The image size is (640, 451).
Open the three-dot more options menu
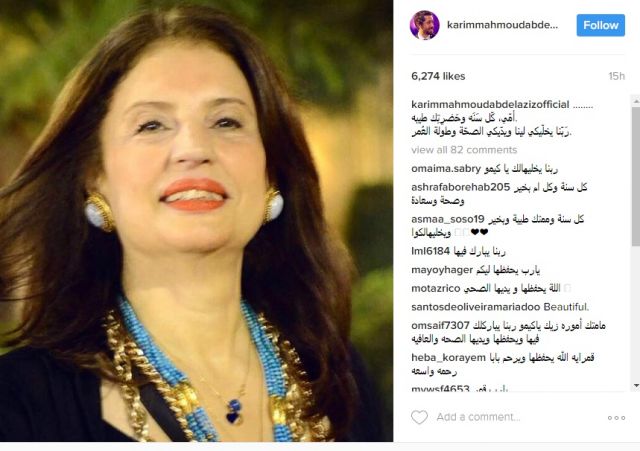616,418
